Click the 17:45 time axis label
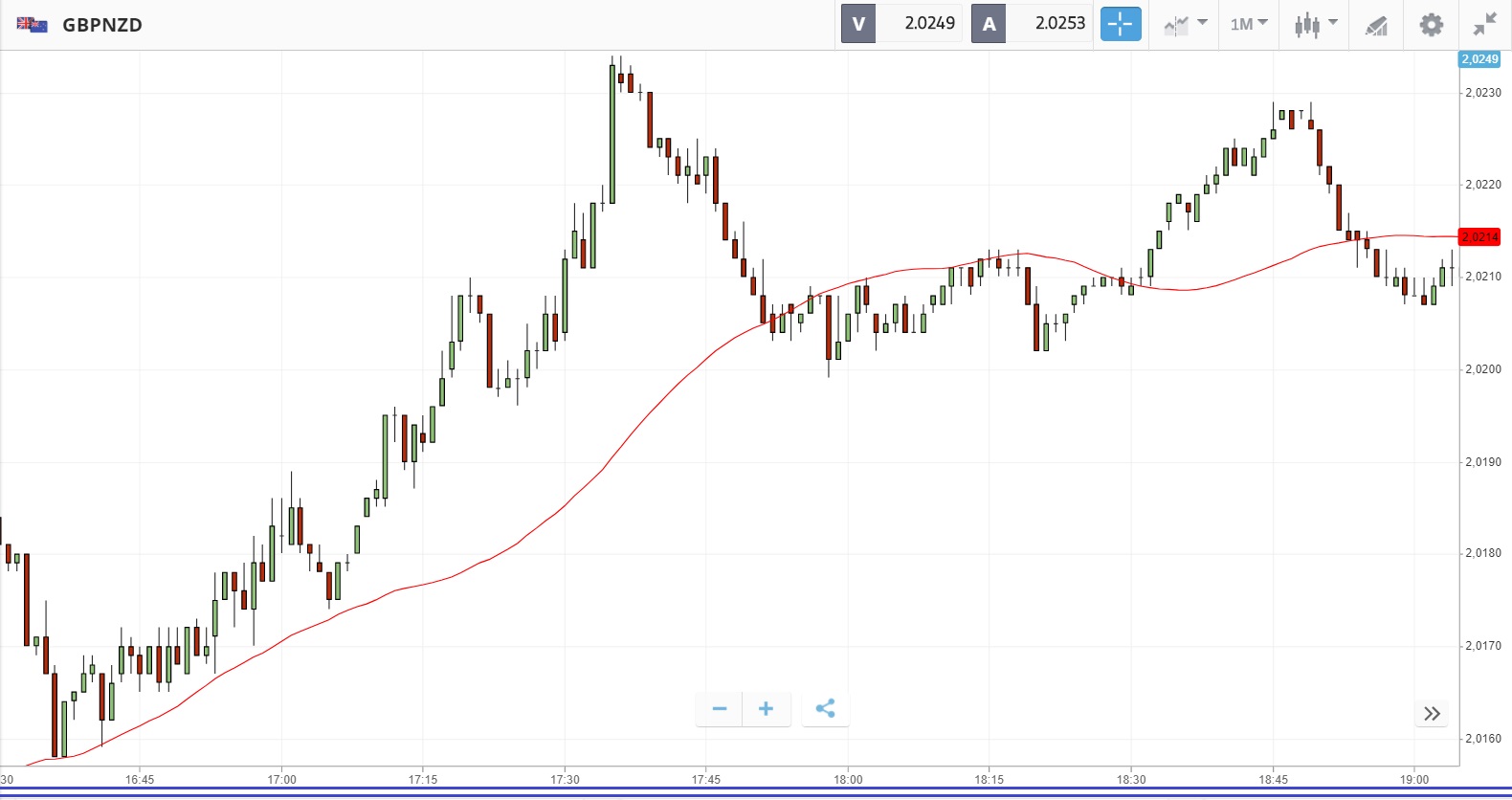This screenshot has width=1512, height=800. pyautogui.click(x=706, y=780)
